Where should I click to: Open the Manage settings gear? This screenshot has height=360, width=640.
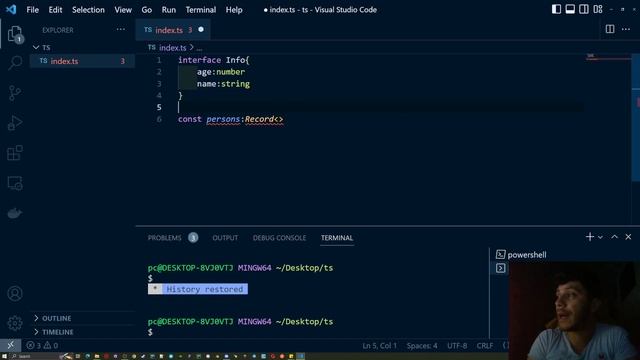(15, 323)
